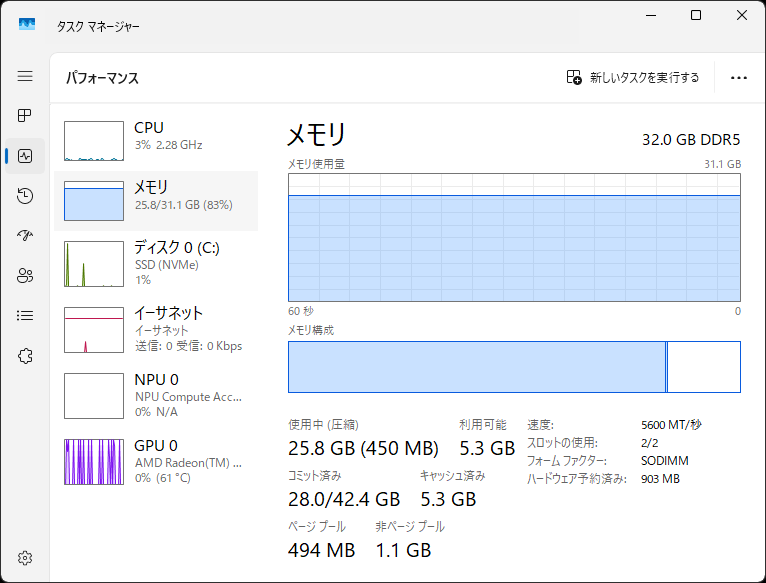Go to the Processes page icon
This screenshot has width=766, height=583.
pos(25,116)
